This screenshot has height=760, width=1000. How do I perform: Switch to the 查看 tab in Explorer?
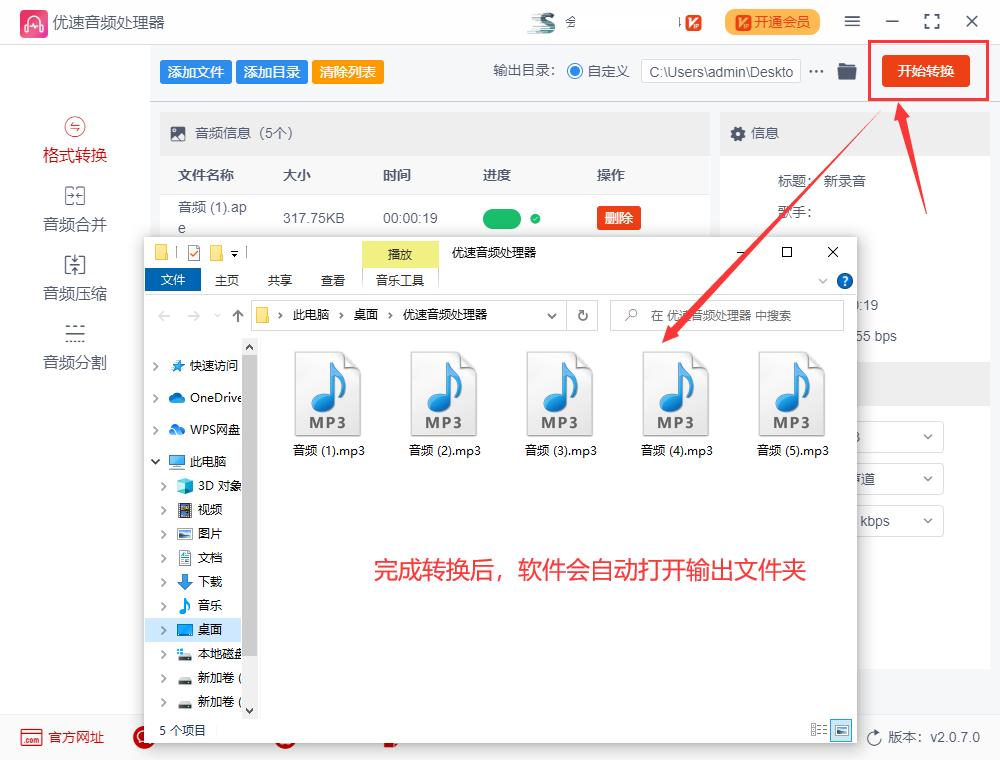coord(333,280)
